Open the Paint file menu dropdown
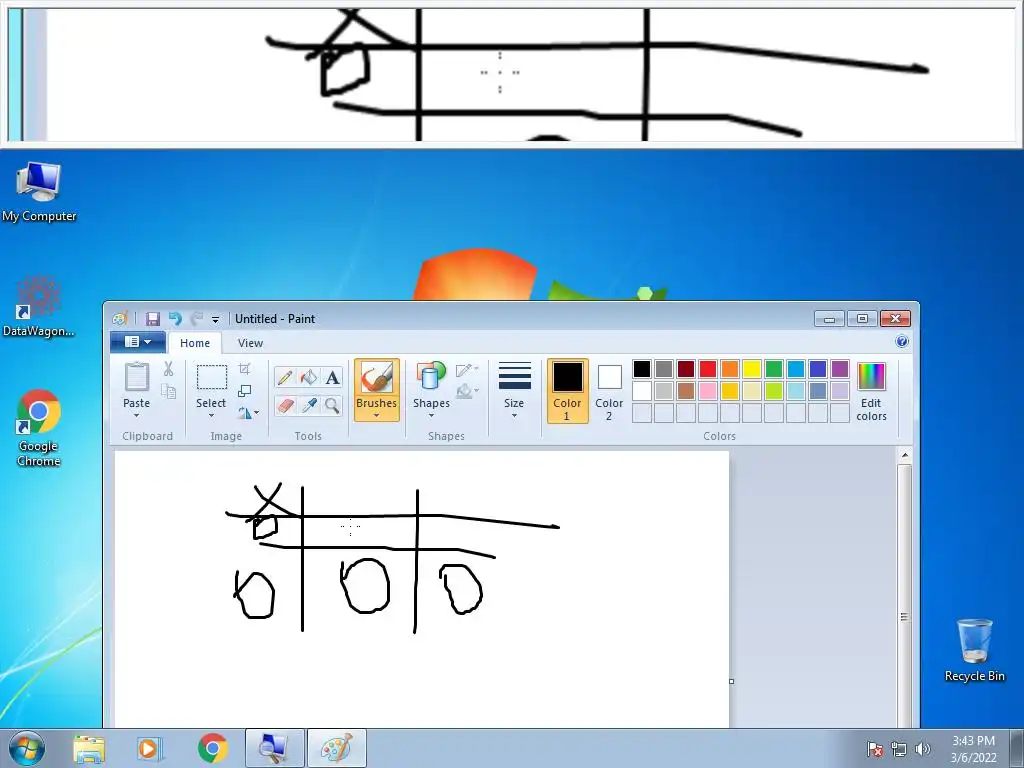The width and height of the screenshot is (1024, 768). (138, 342)
